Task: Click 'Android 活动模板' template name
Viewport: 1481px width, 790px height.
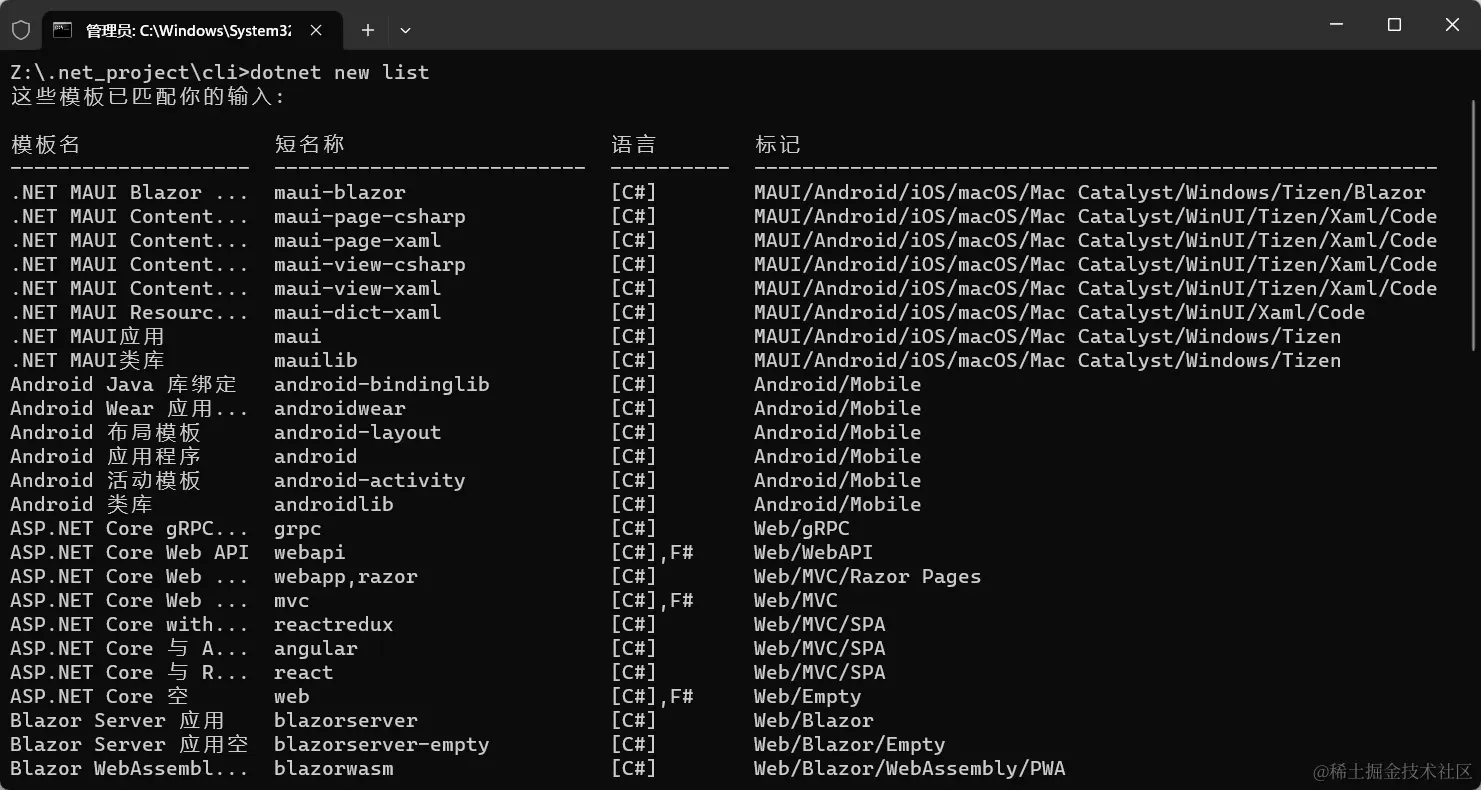Action: coord(106,480)
